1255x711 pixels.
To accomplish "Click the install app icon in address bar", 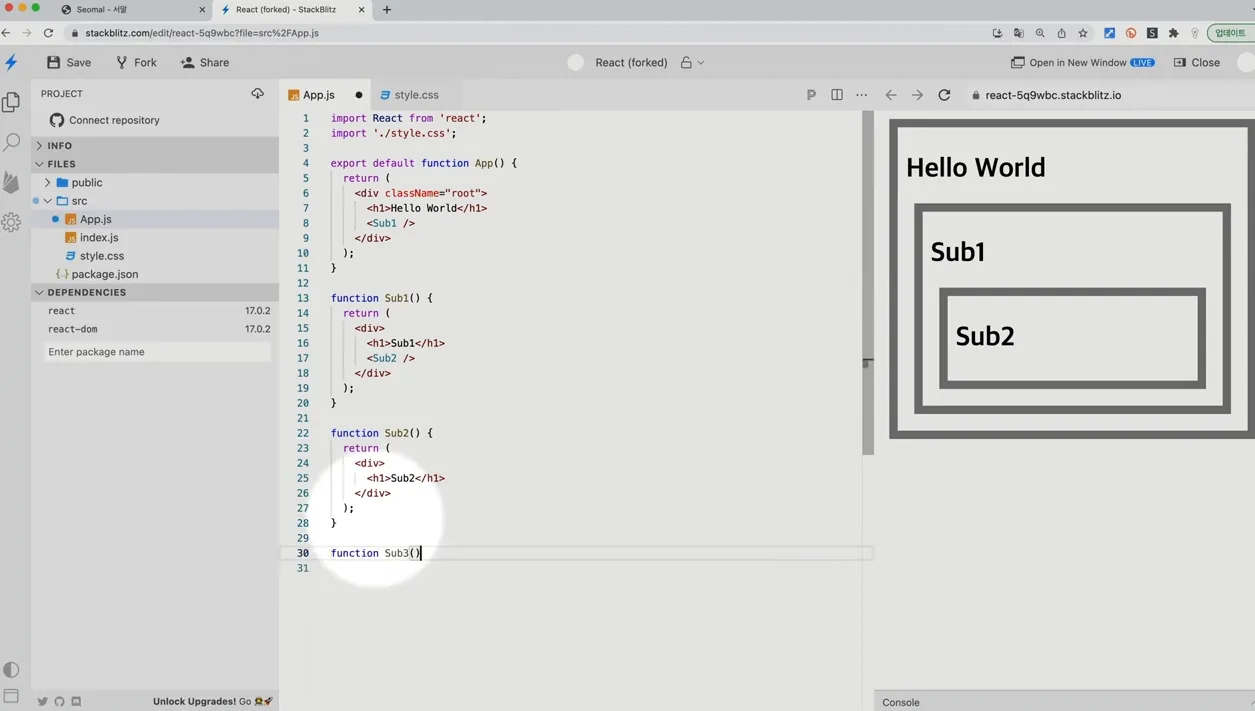I will (x=997, y=33).
